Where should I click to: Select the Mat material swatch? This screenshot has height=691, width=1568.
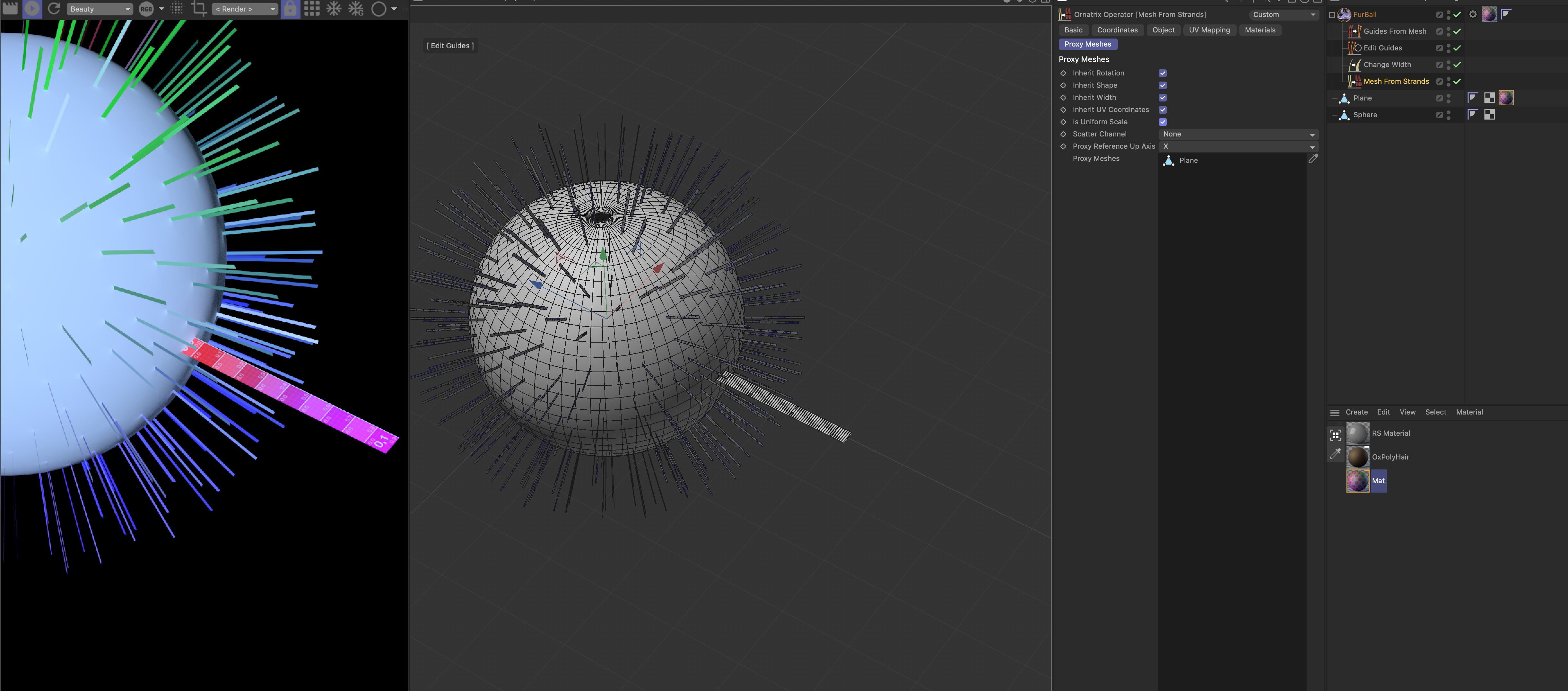point(1357,480)
